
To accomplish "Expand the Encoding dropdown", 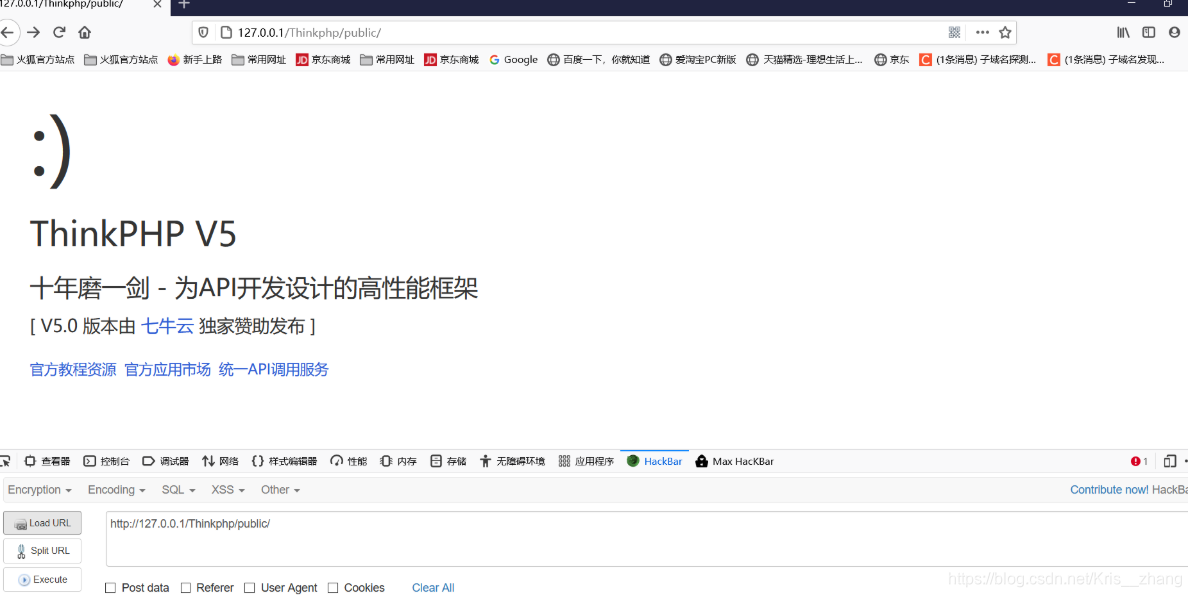I will [x=116, y=490].
